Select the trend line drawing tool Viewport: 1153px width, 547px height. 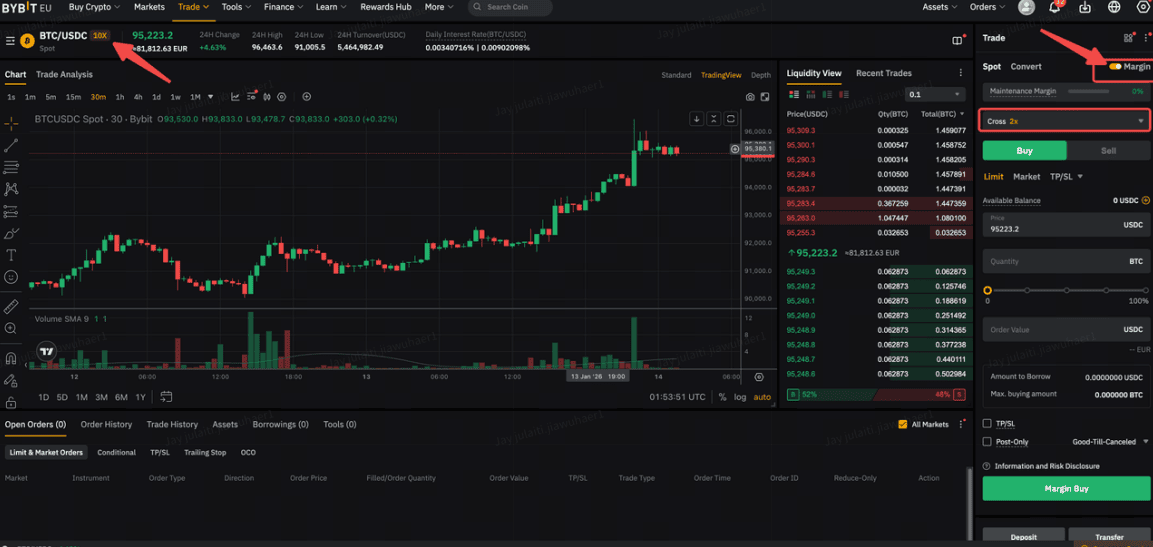click(11, 146)
